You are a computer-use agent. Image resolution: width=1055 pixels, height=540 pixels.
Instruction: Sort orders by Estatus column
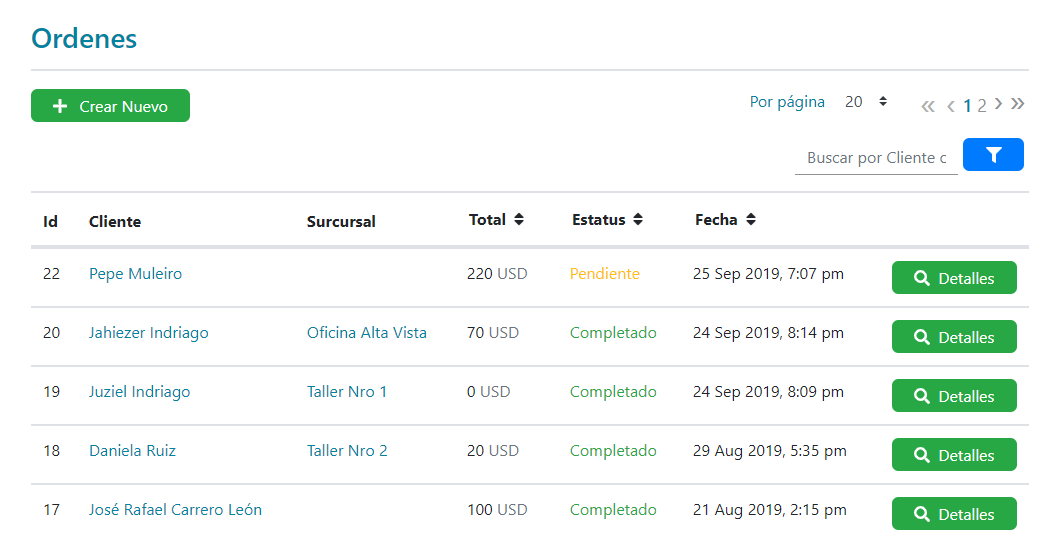click(x=638, y=220)
